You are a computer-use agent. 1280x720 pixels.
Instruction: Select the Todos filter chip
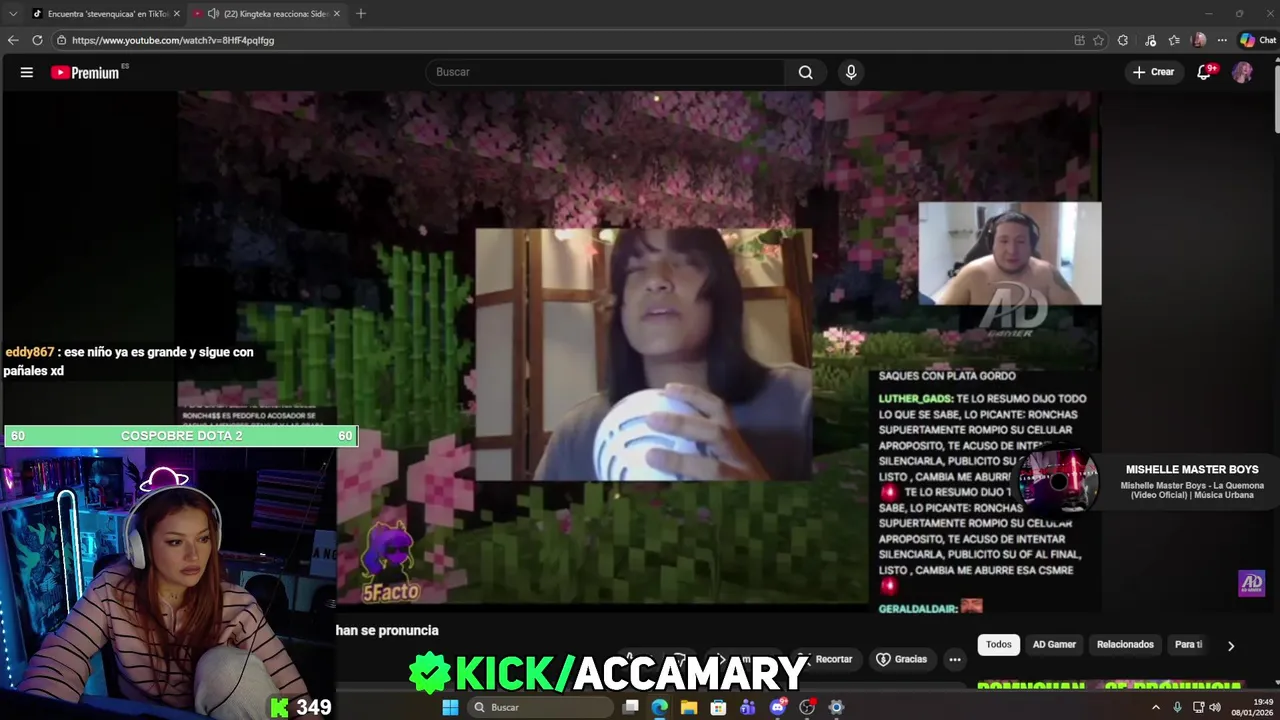(x=999, y=645)
